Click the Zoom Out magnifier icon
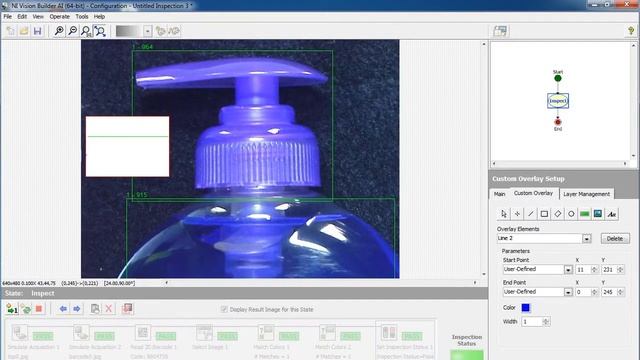 pos(73,31)
